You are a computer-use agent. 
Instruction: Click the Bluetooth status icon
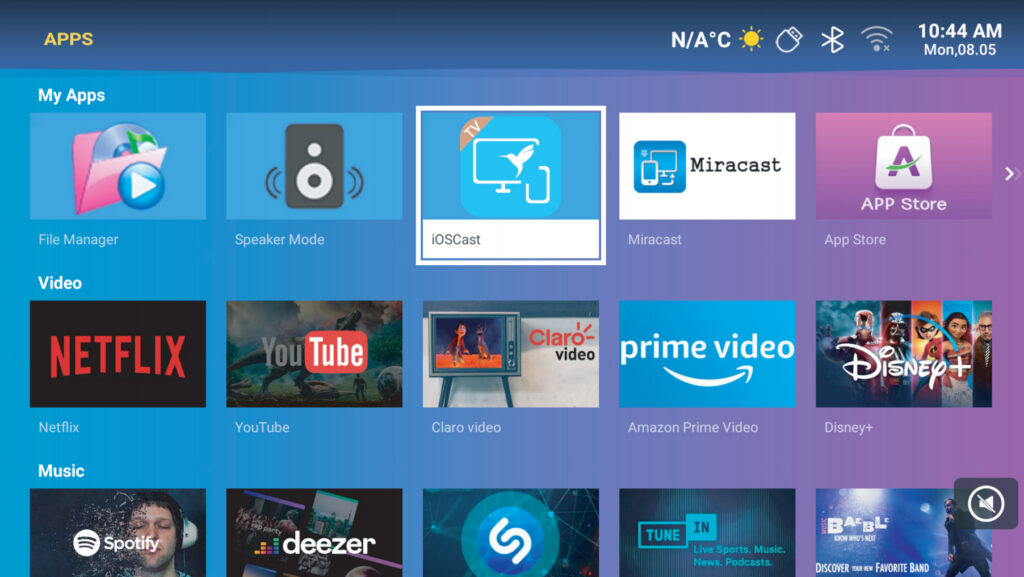coord(832,40)
